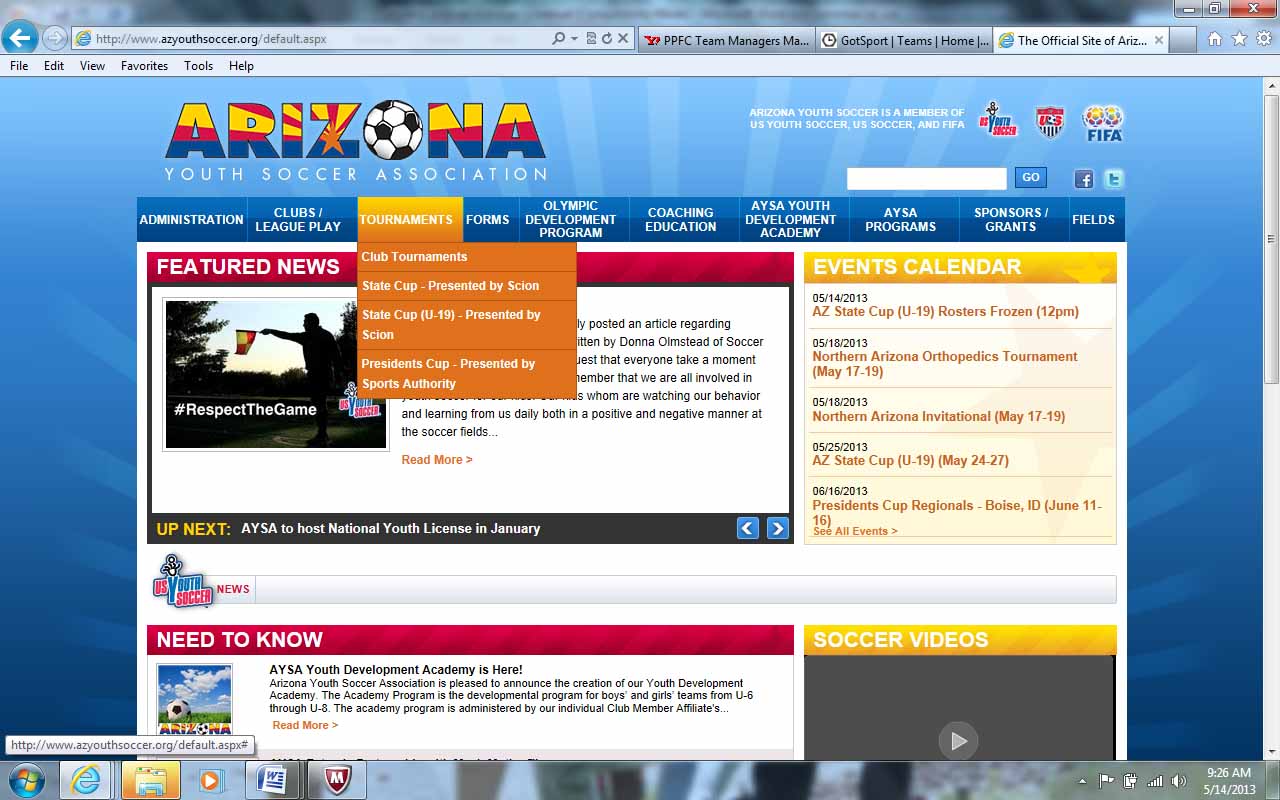Play the soccer video
1280x800 pixels.
(x=958, y=741)
